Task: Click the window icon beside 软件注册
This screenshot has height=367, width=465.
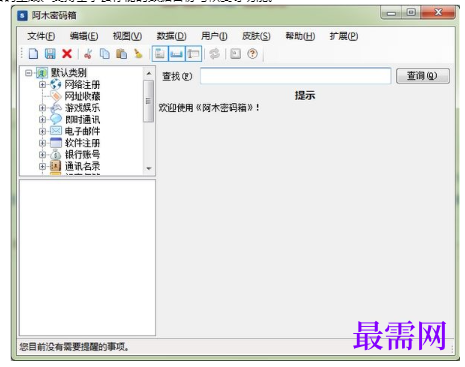Action: tap(56, 143)
